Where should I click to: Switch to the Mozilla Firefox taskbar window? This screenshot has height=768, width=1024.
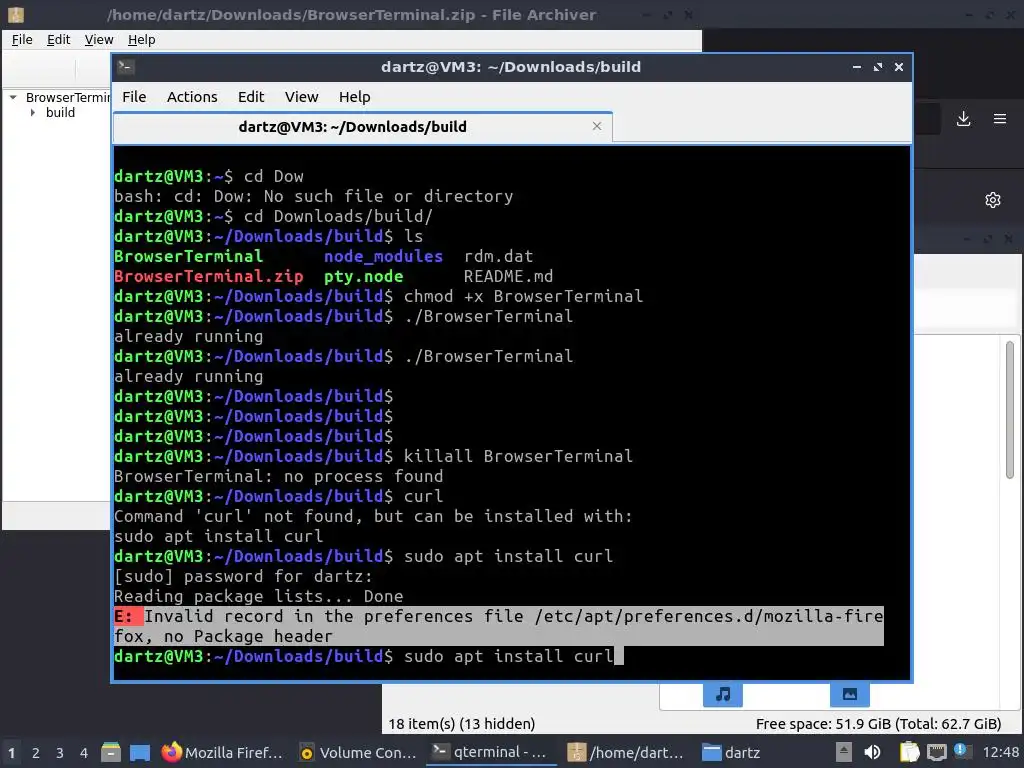pyautogui.click(x=222, y=753)
